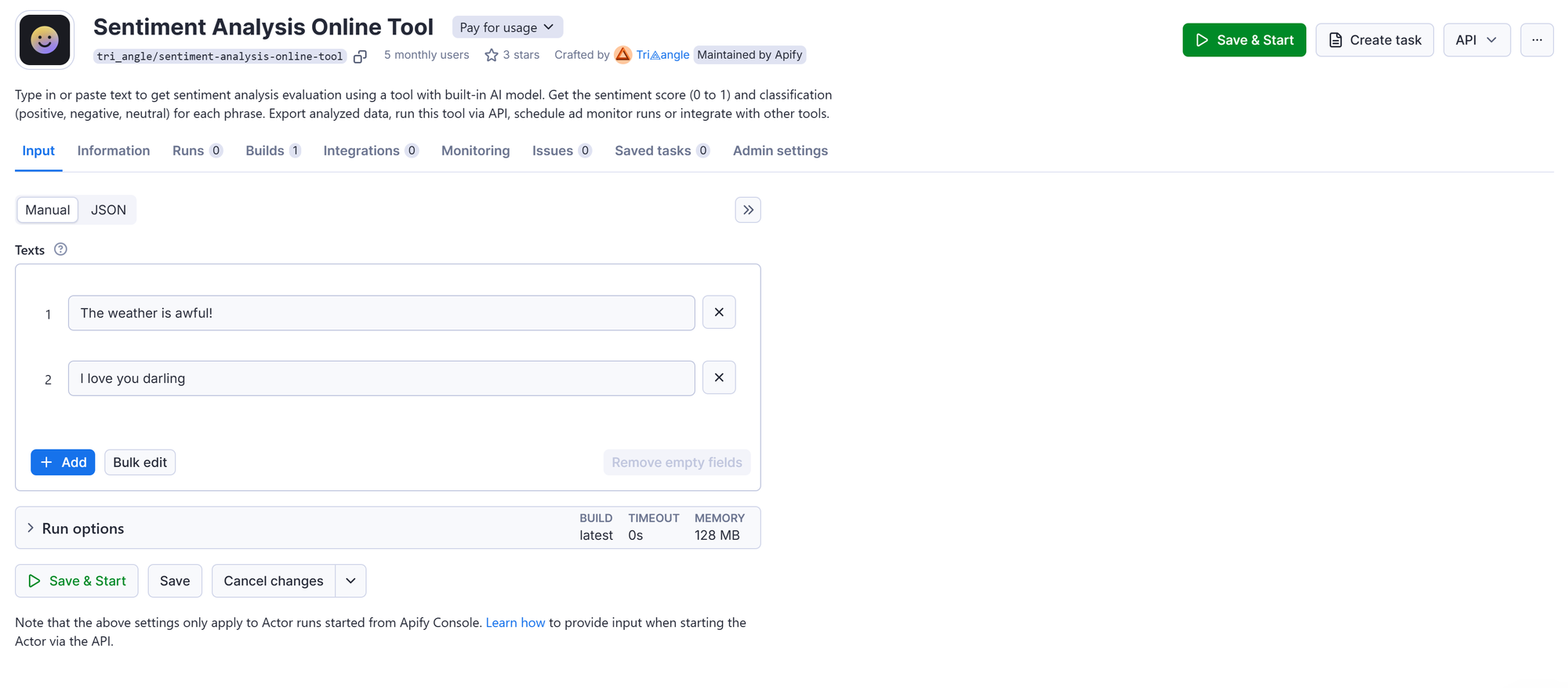Image resolution: width=1568 pixels, height=688 pixels.
Task: Click the Save button
Action: point(175,581)
